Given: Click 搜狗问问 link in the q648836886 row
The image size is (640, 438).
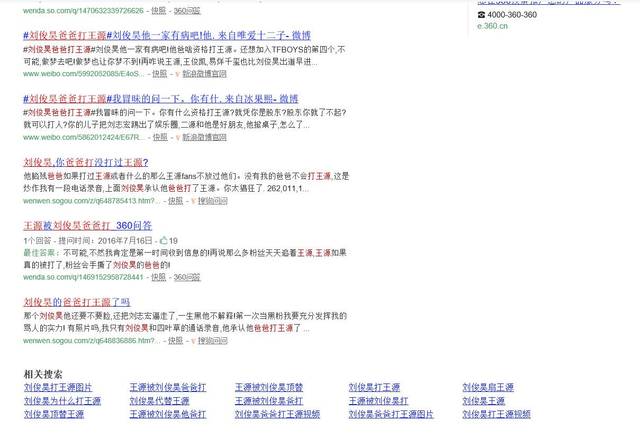Looking at the screenshot, I should (x=213, y=340).
